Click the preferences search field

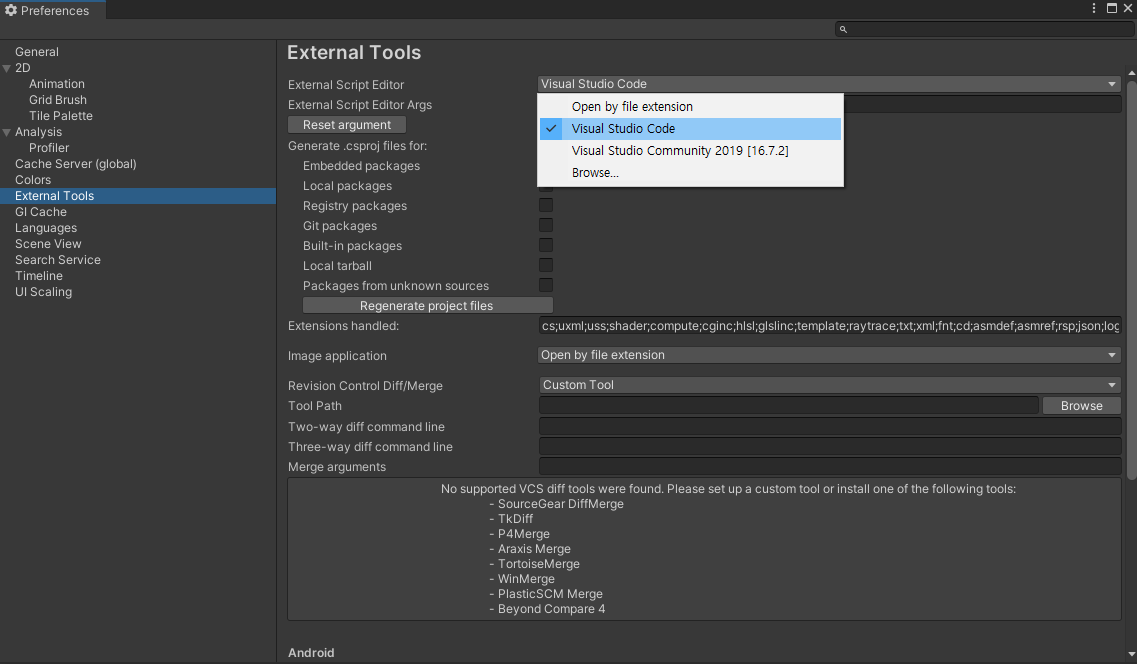pyautogui.click(x=984, y=30)
